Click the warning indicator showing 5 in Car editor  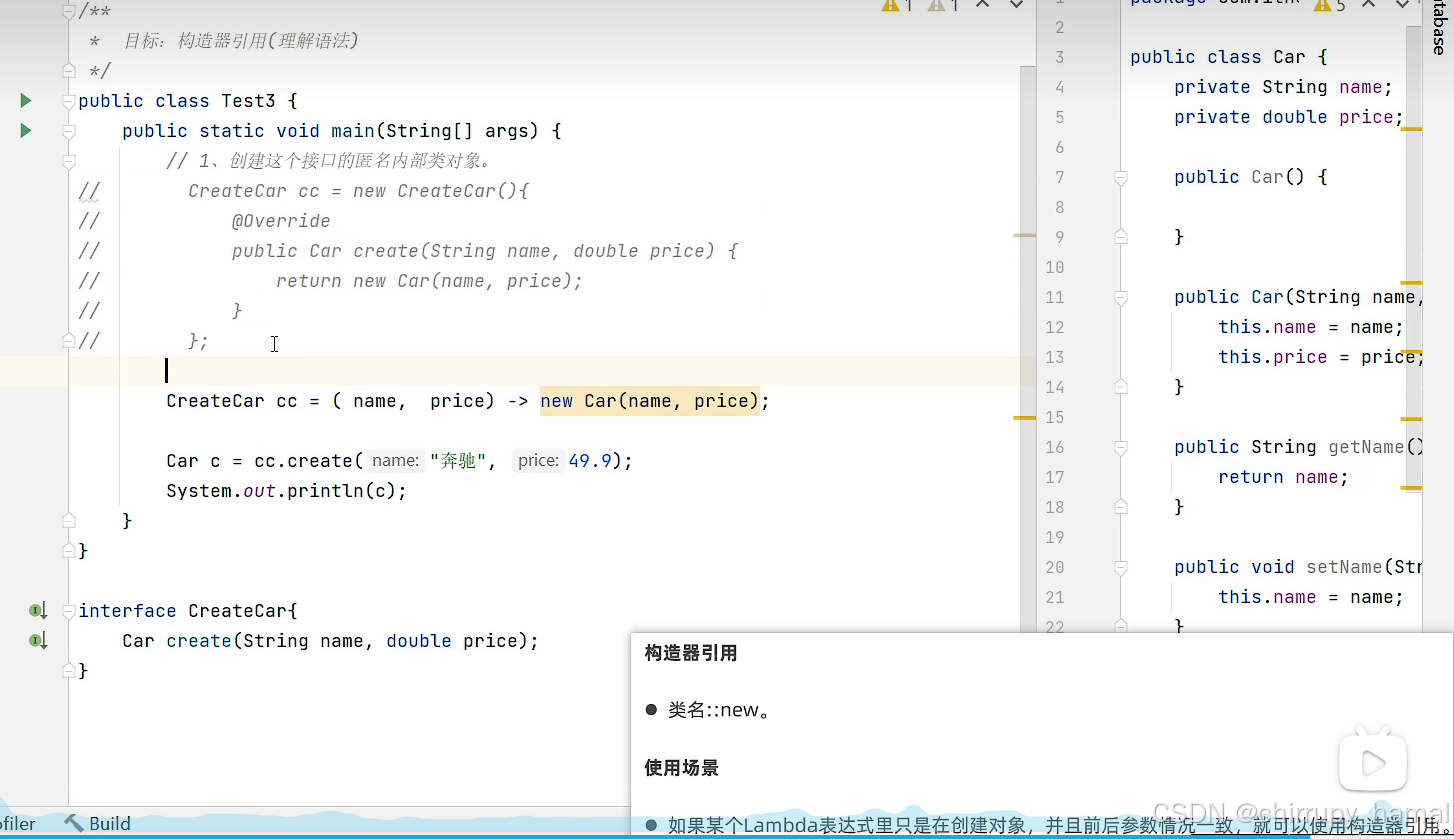point(1329,5)
